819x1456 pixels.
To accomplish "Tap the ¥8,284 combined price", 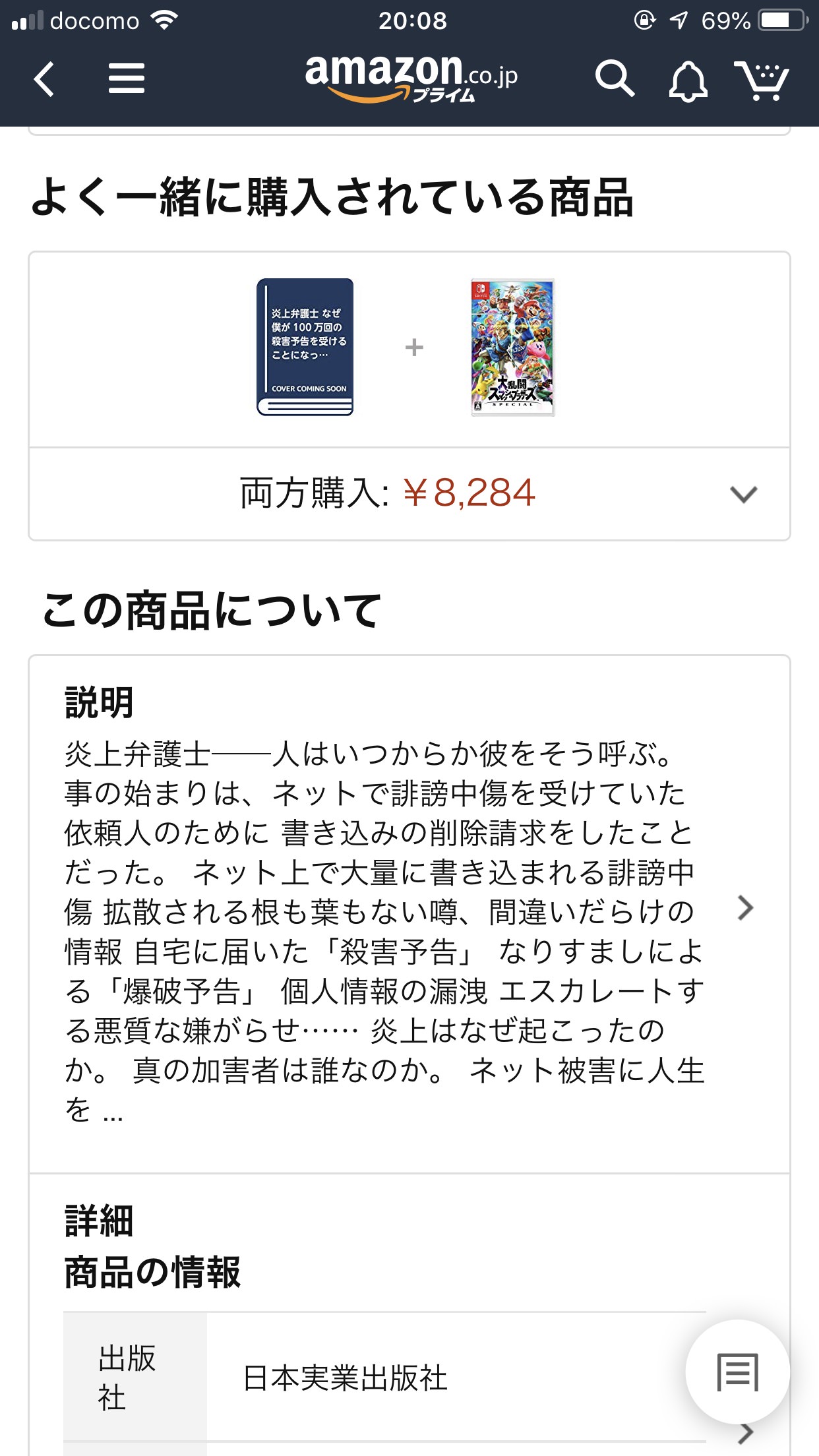I will pos(469,493).
